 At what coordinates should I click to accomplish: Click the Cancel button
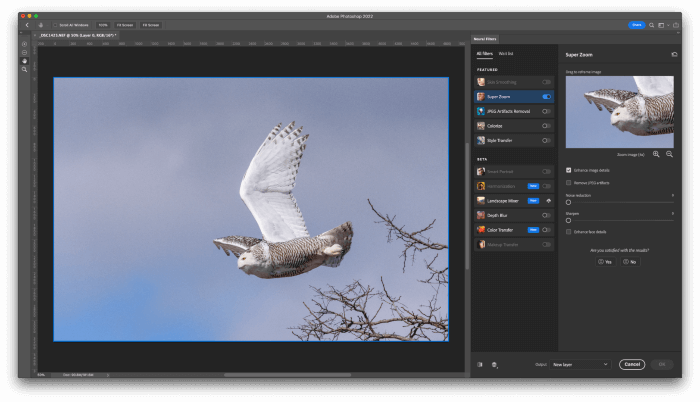pos(631,365)
